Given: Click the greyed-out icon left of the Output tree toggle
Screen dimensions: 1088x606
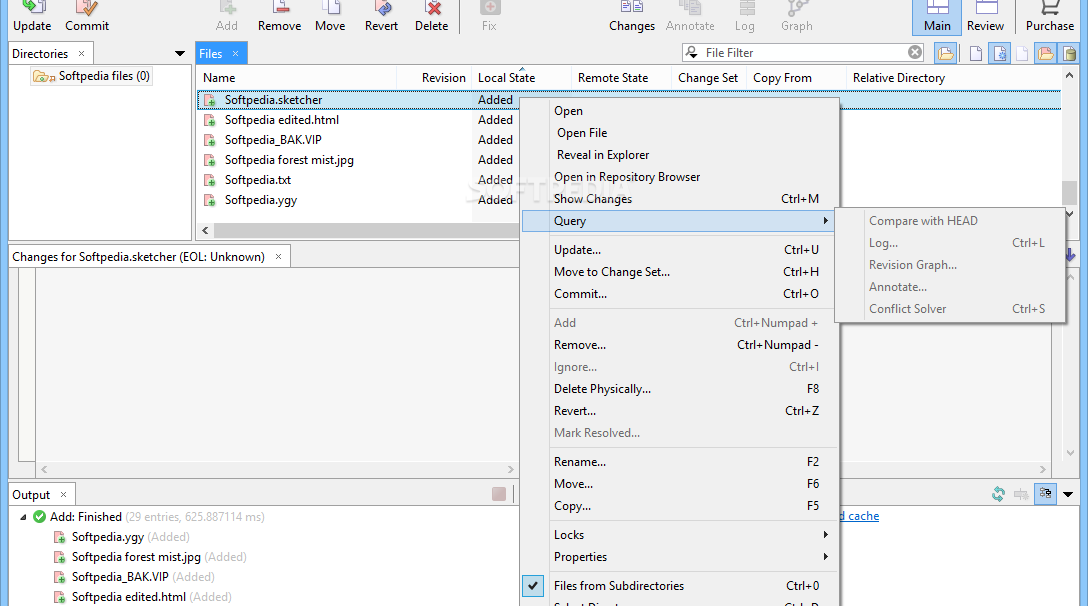Looking at the screenshot, I should 1021,494.
